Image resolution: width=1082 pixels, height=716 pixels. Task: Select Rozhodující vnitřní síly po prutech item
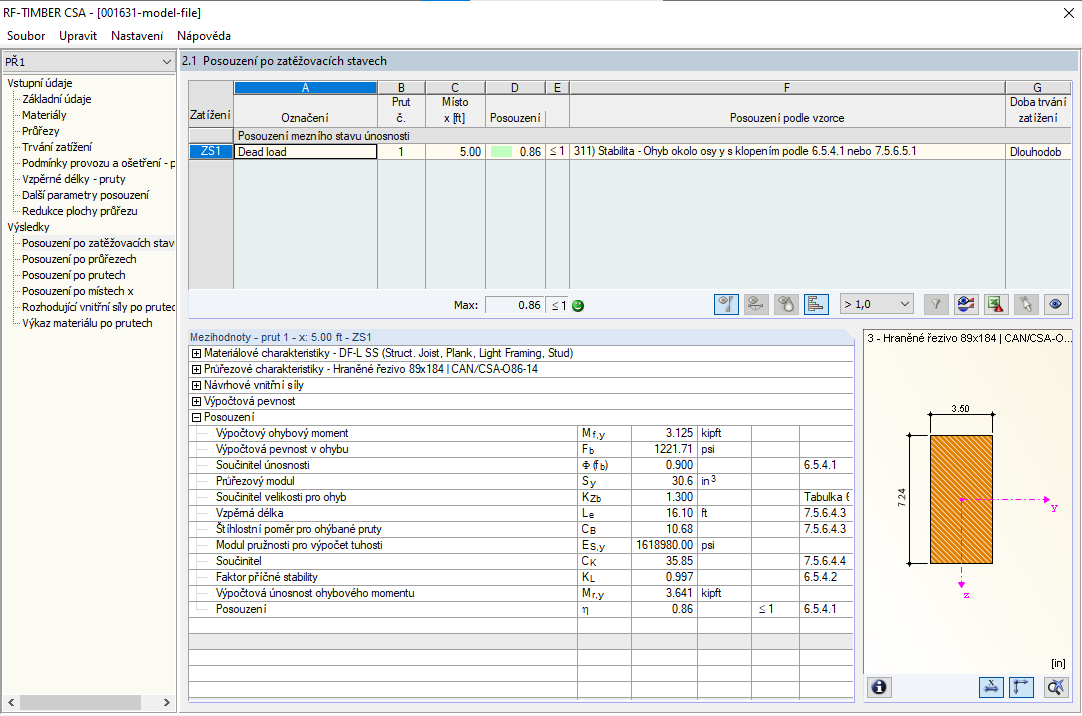click(x=98, y=307)
